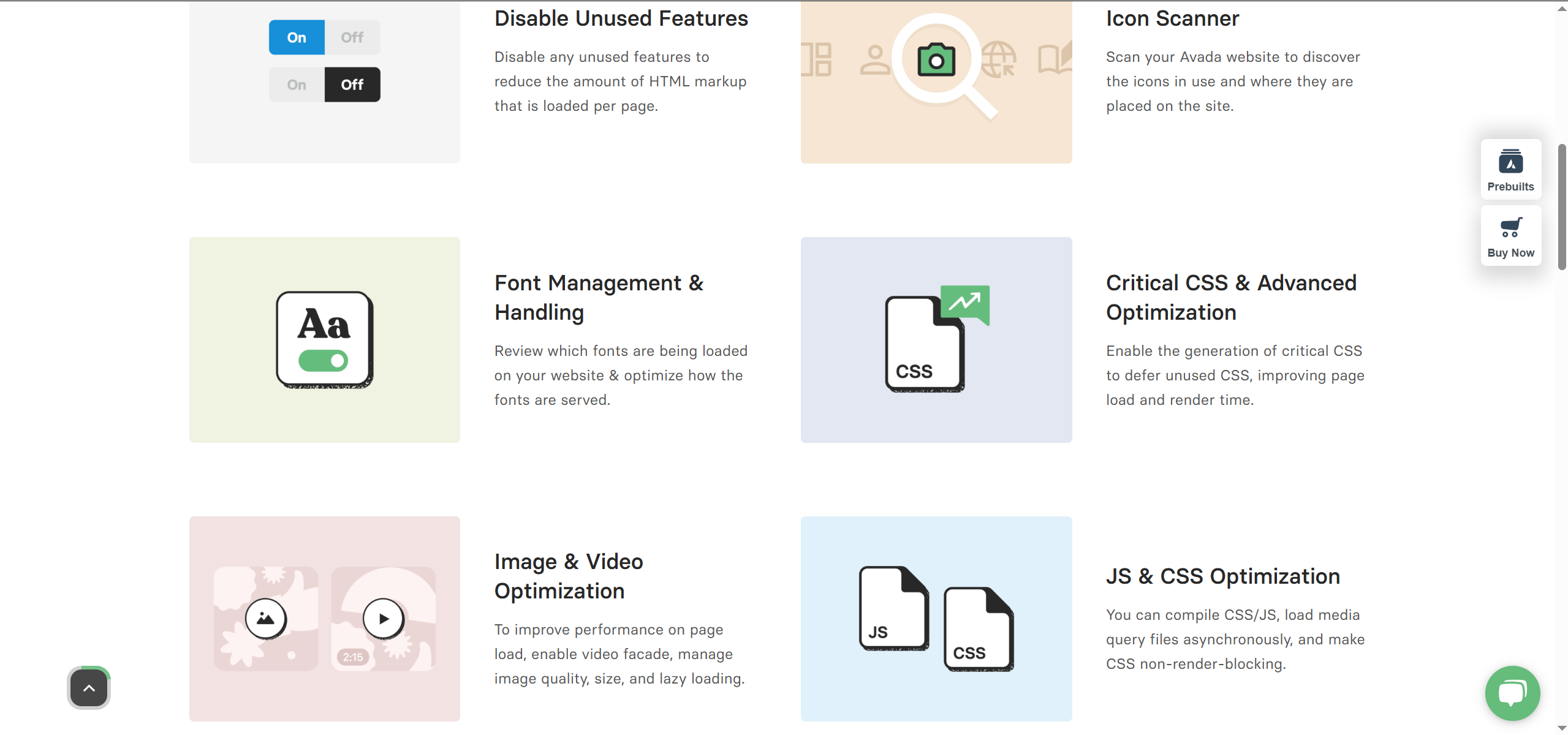Open the JS & CSS Optimization heading
Viewport: 1568px width, 735px height.
(x=1222, y=576)
